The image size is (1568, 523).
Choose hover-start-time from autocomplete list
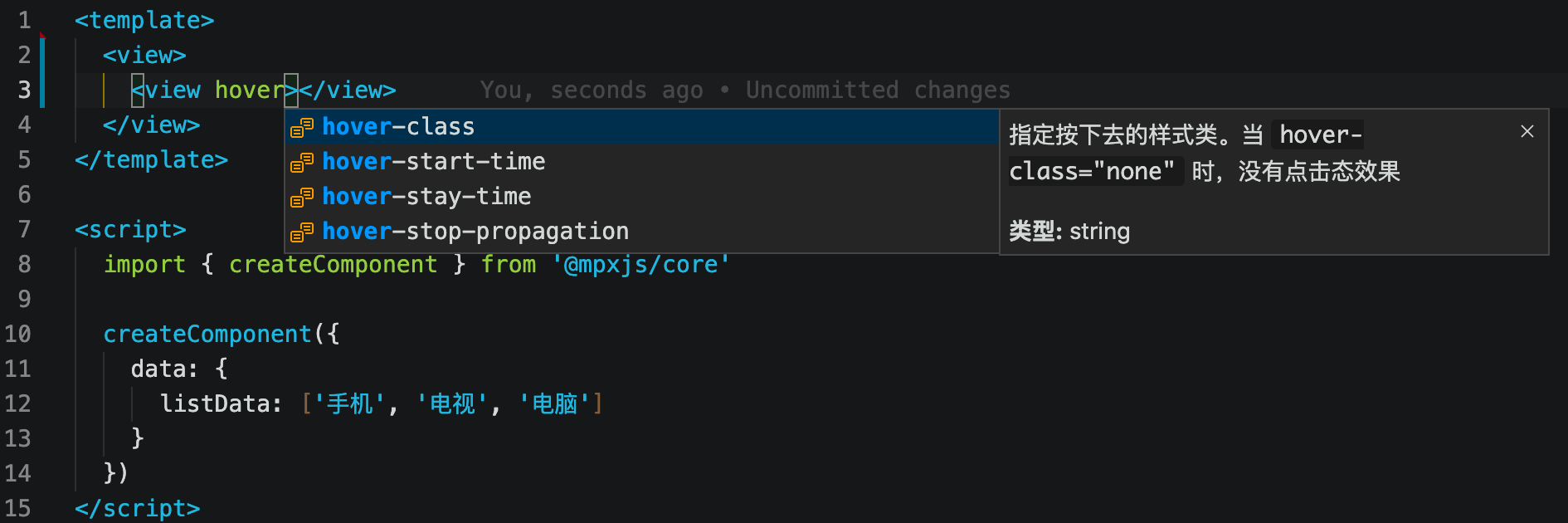(x=641, y=161)
